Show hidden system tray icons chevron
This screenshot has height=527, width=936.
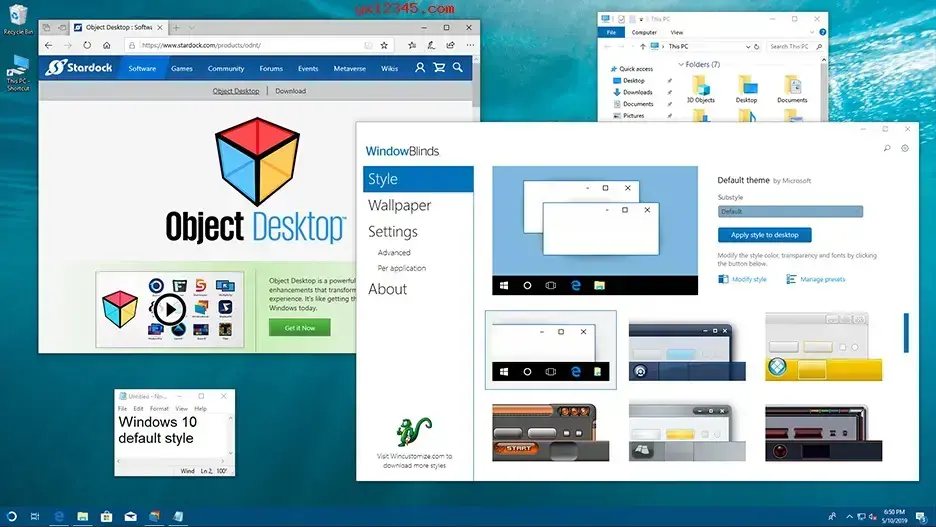[849, 516]
